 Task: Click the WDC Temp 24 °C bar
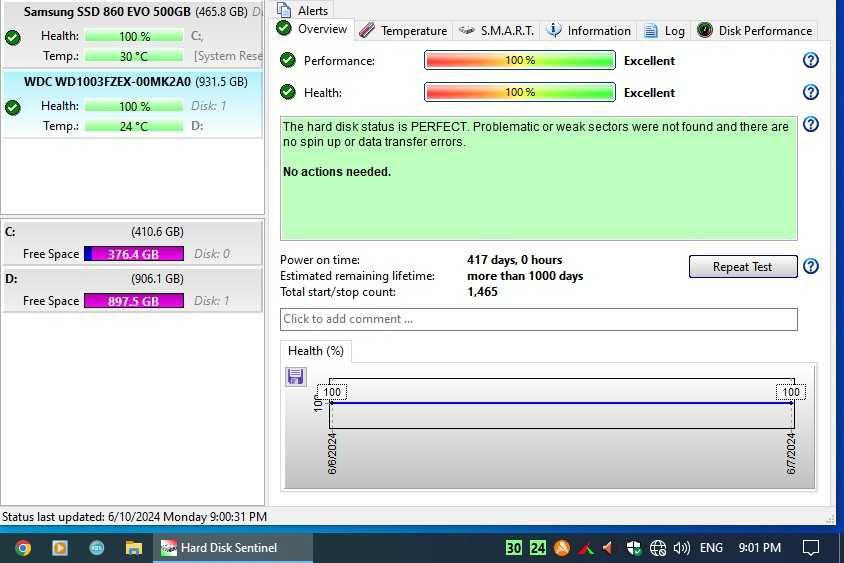[134, 126]
